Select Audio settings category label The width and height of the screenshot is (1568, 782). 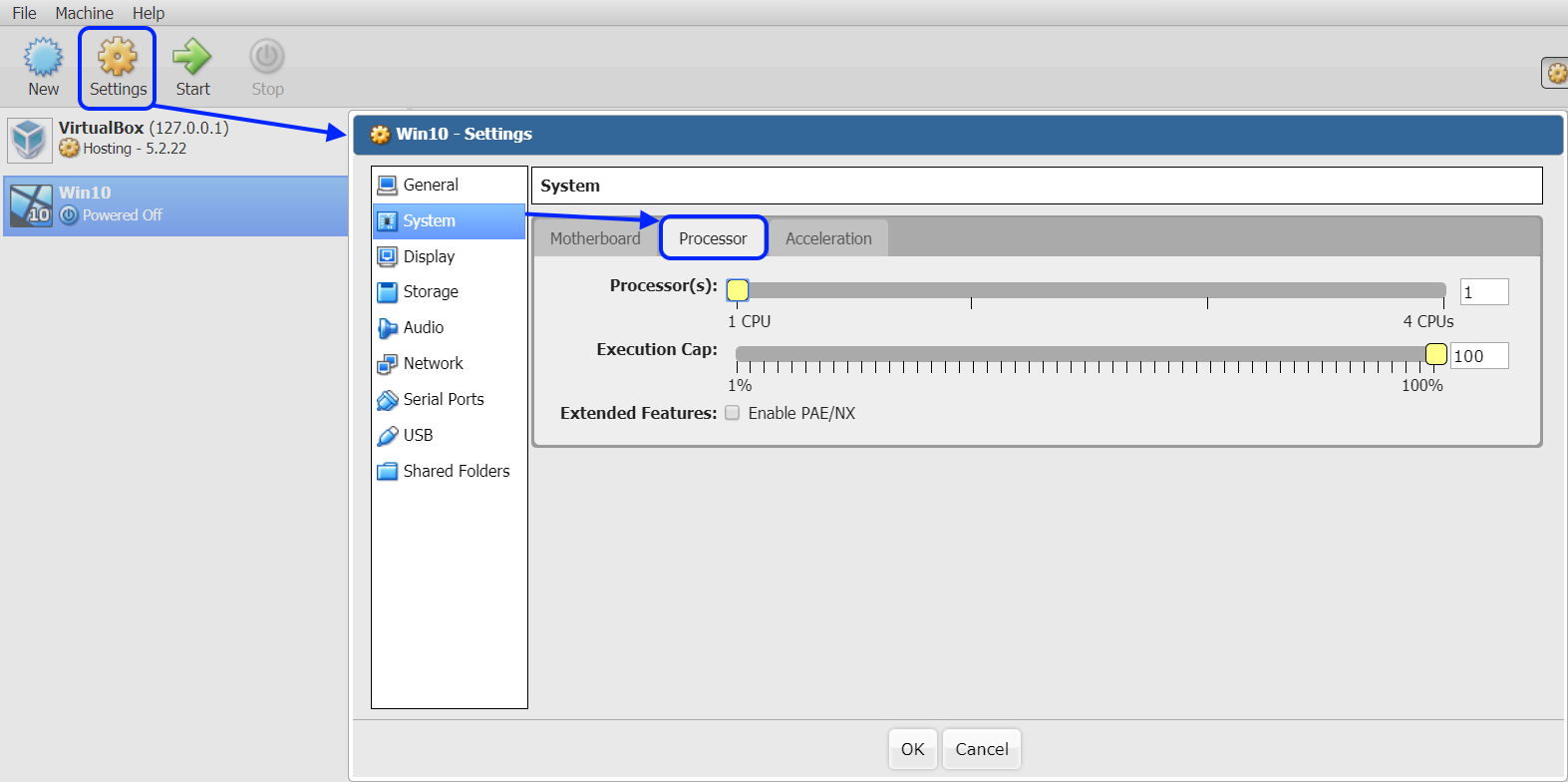point(424,327)
